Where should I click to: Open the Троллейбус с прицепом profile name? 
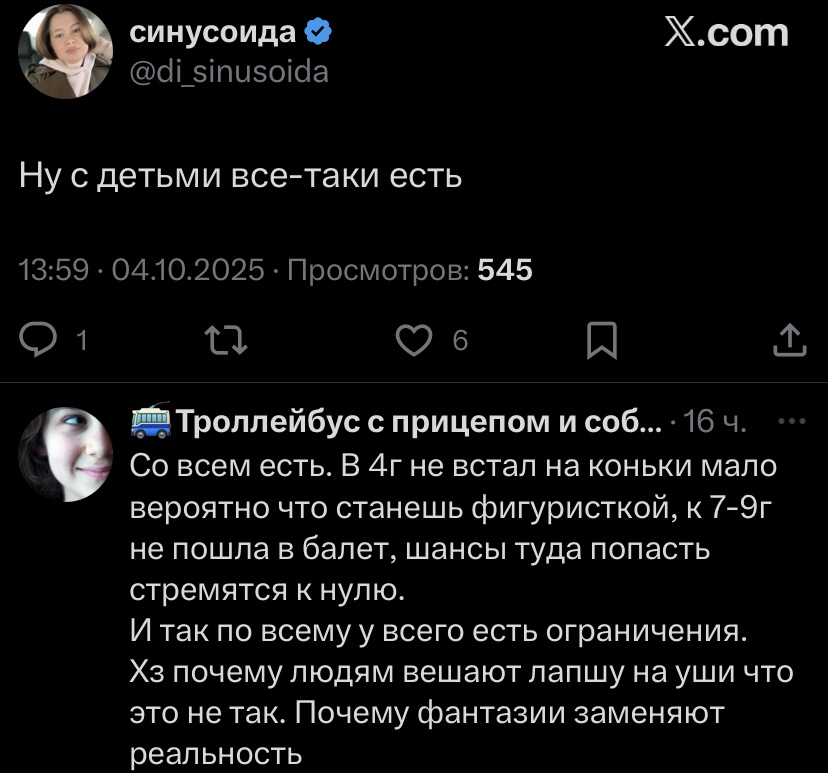point(418,422)
